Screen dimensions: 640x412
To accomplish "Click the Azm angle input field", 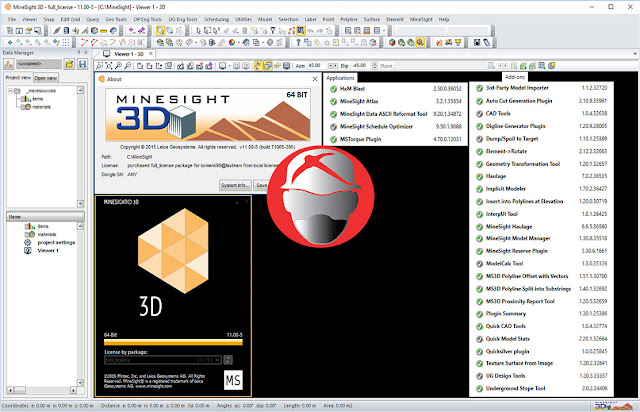I will (316, 66).
